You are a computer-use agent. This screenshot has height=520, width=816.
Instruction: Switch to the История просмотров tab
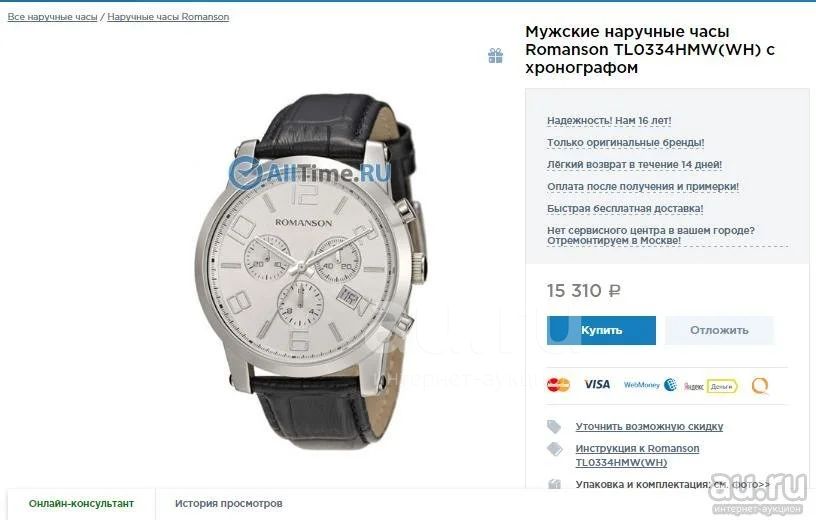pos(228,503)
